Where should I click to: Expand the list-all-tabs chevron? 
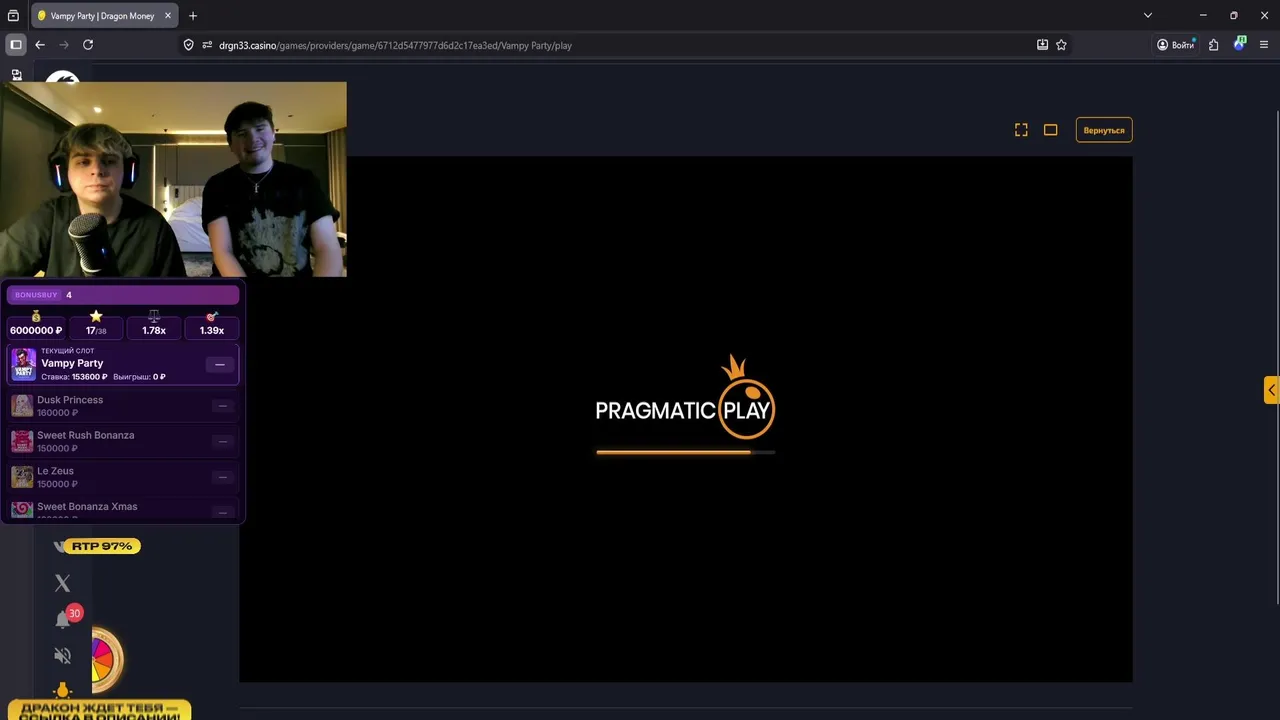click(x=1148, y=15)
